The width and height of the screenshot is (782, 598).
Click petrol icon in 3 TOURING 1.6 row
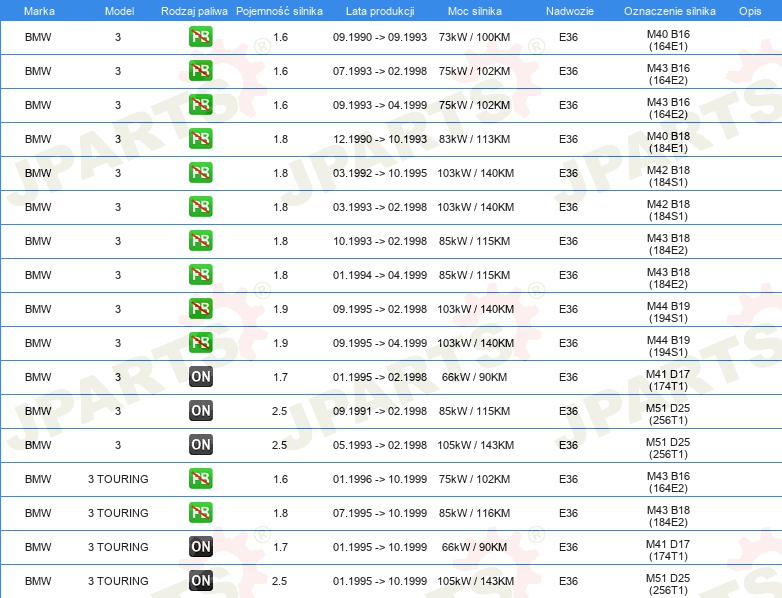[200, 478]
